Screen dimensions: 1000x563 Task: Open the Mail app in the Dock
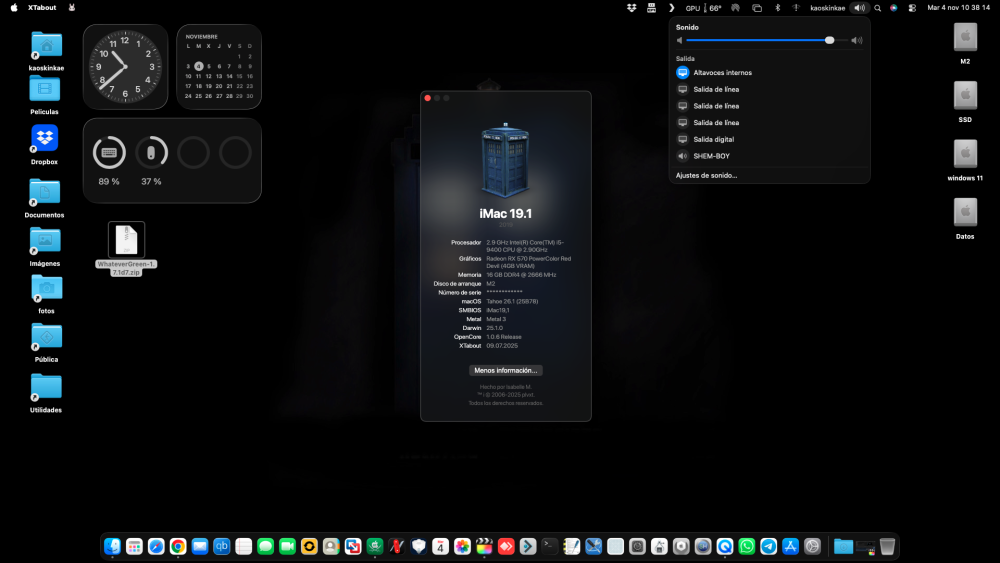coord(200,546)
